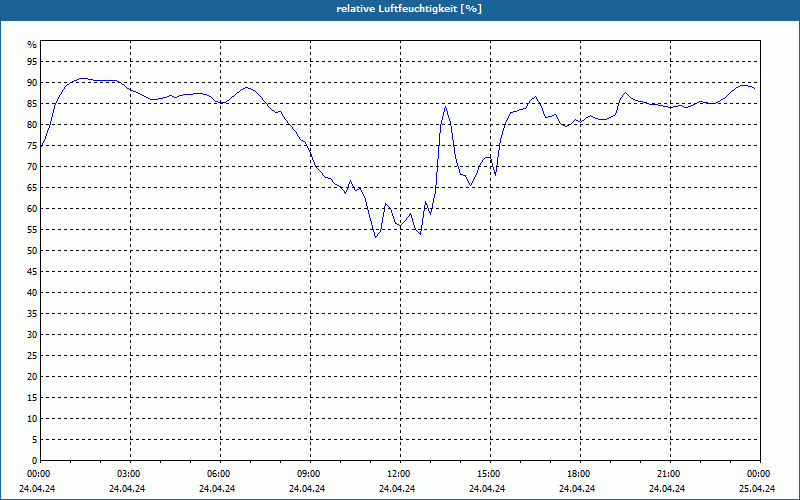
Task: Click the y-axis value 45
Action: pyautogui.click(x=32, y=271)
